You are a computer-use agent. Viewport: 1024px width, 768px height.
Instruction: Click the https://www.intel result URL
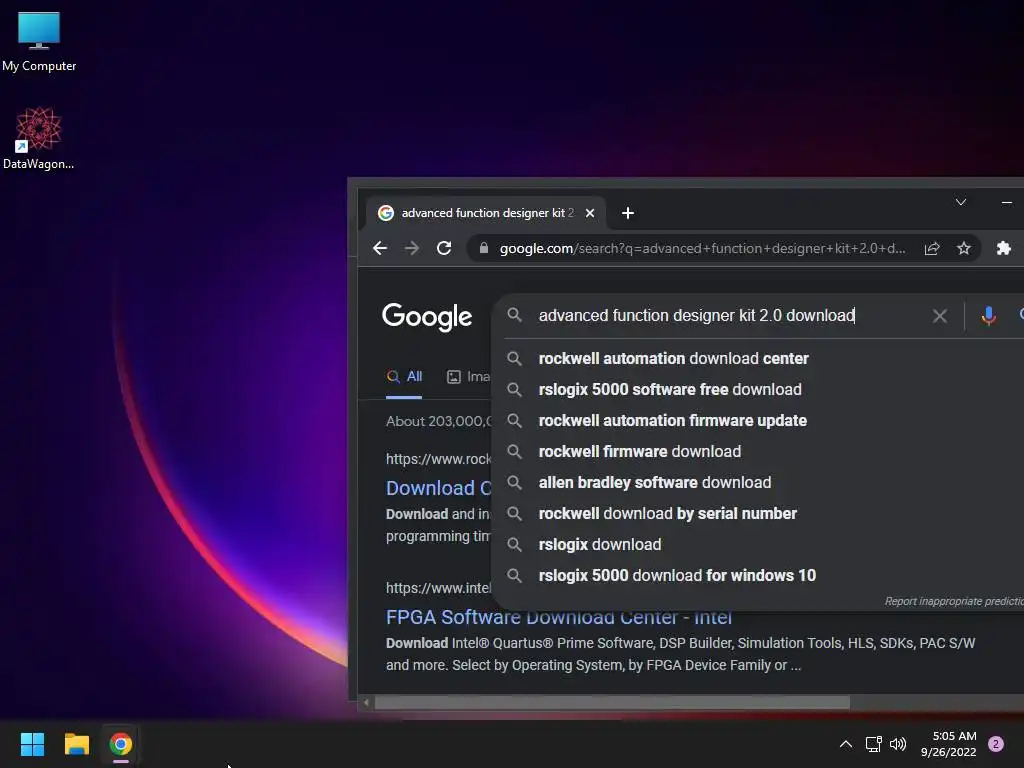click(x=438, y=588)
